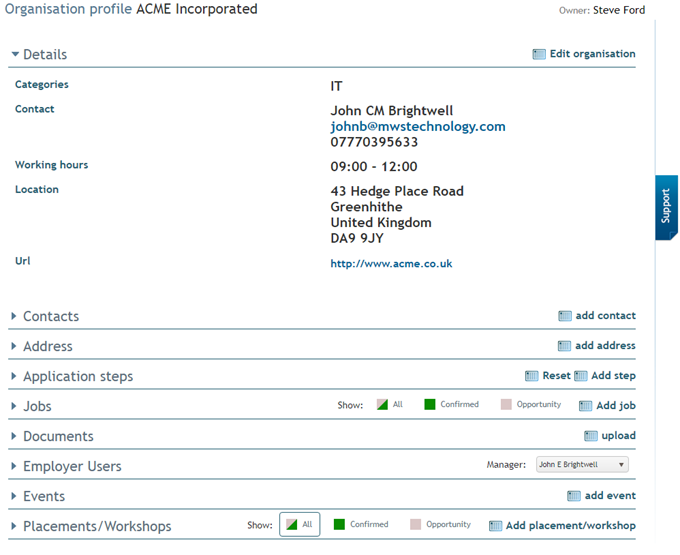
Task: Select All filter in Placements/Workshops
Action: (x=300, y=525)
